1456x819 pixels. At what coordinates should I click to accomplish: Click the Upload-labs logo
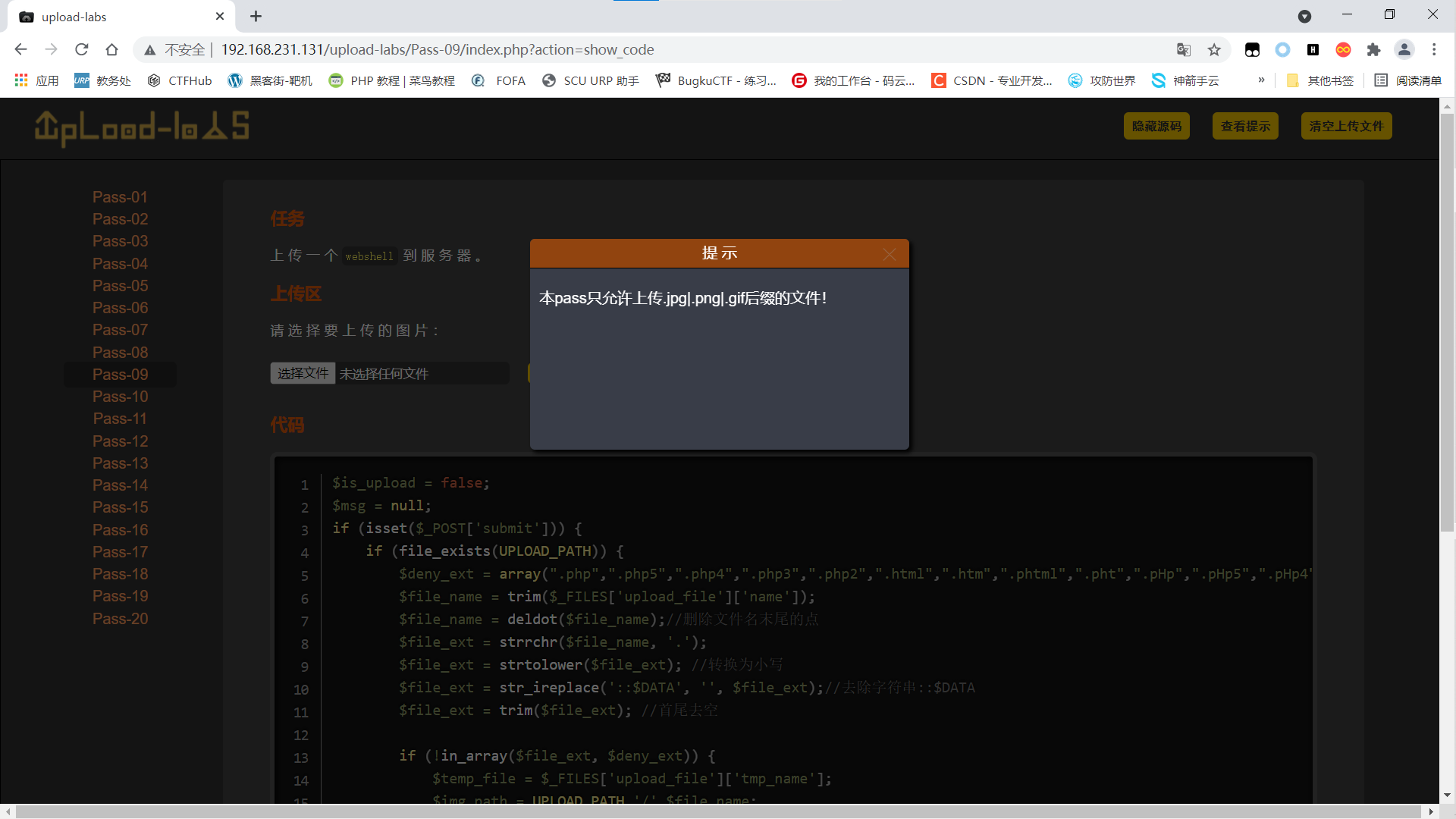[142, 127]
